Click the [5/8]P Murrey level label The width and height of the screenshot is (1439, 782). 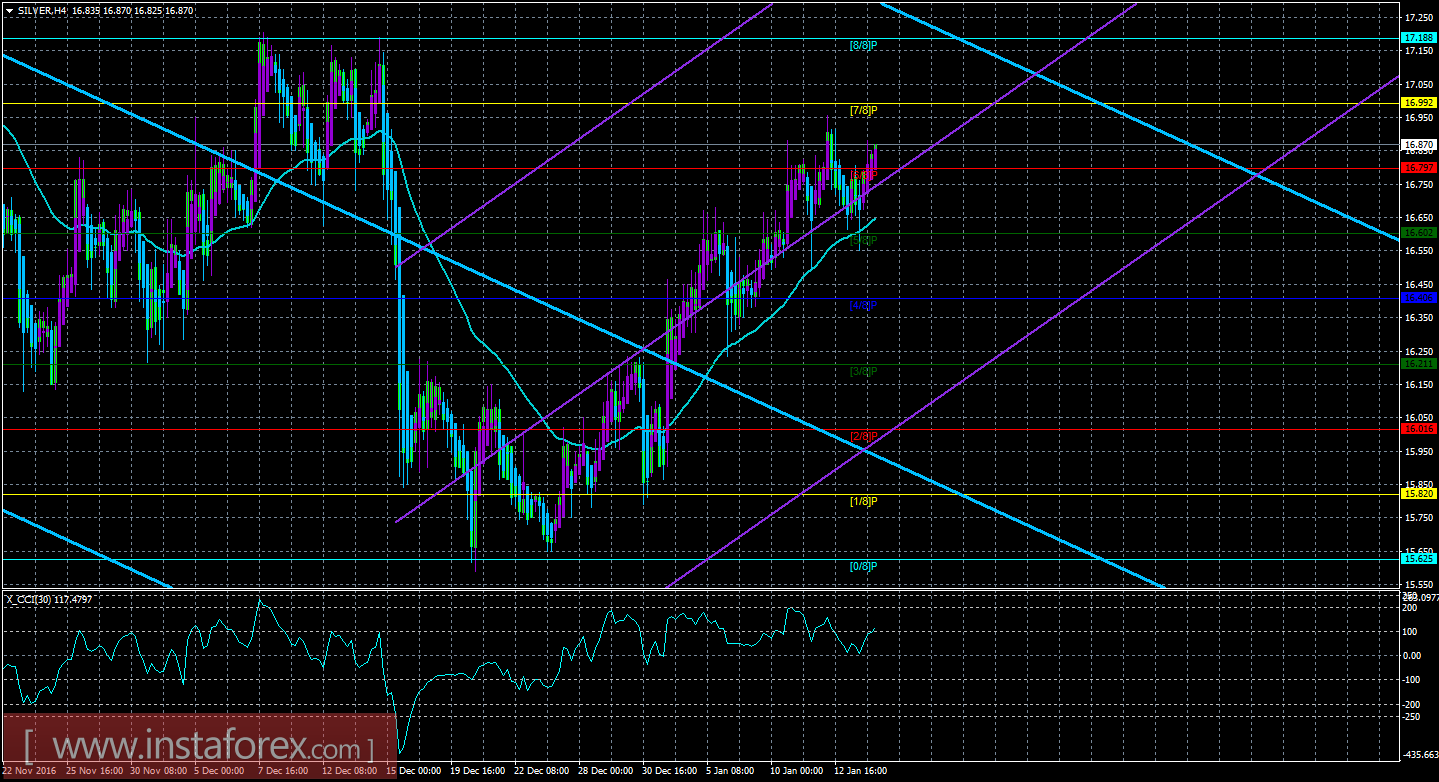point(863,240)
